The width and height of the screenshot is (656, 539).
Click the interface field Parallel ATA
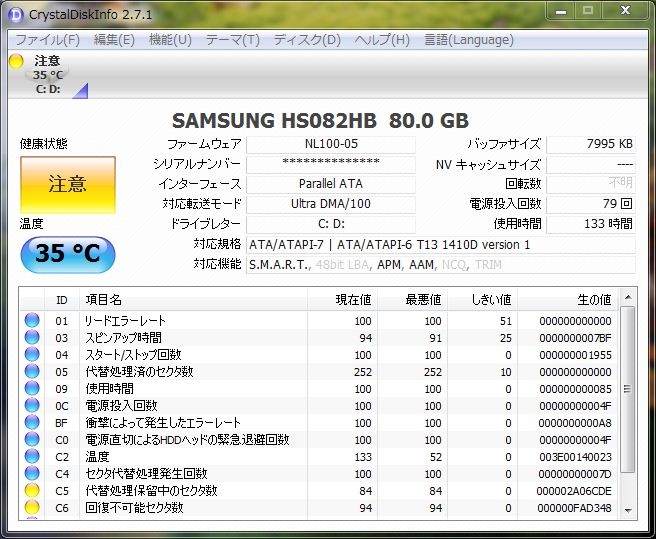[331, 184]
